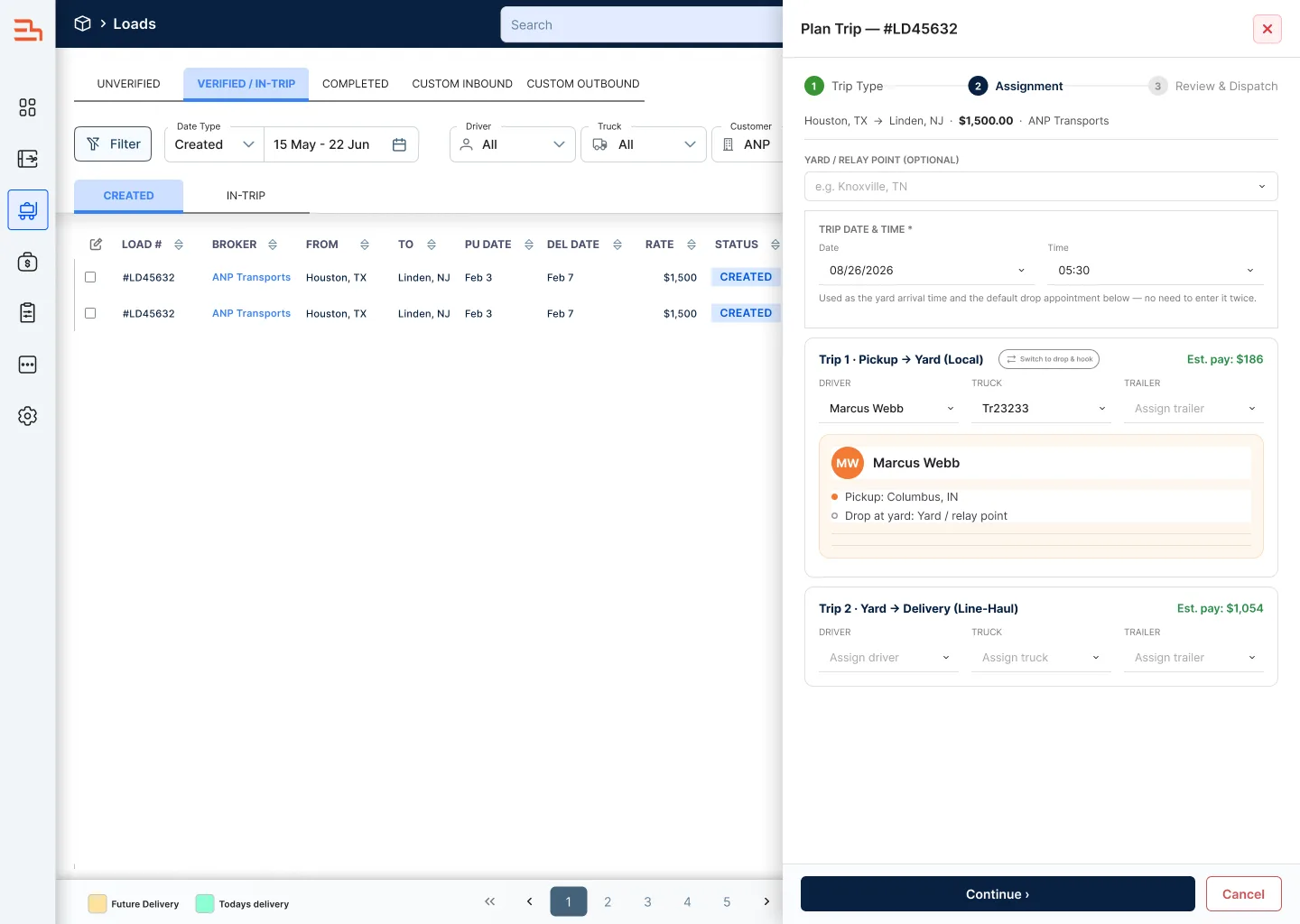Select the IN-TRIP sub-tab
The height and width of the screenshot is (924, 1300).
(x=246, y=196)
